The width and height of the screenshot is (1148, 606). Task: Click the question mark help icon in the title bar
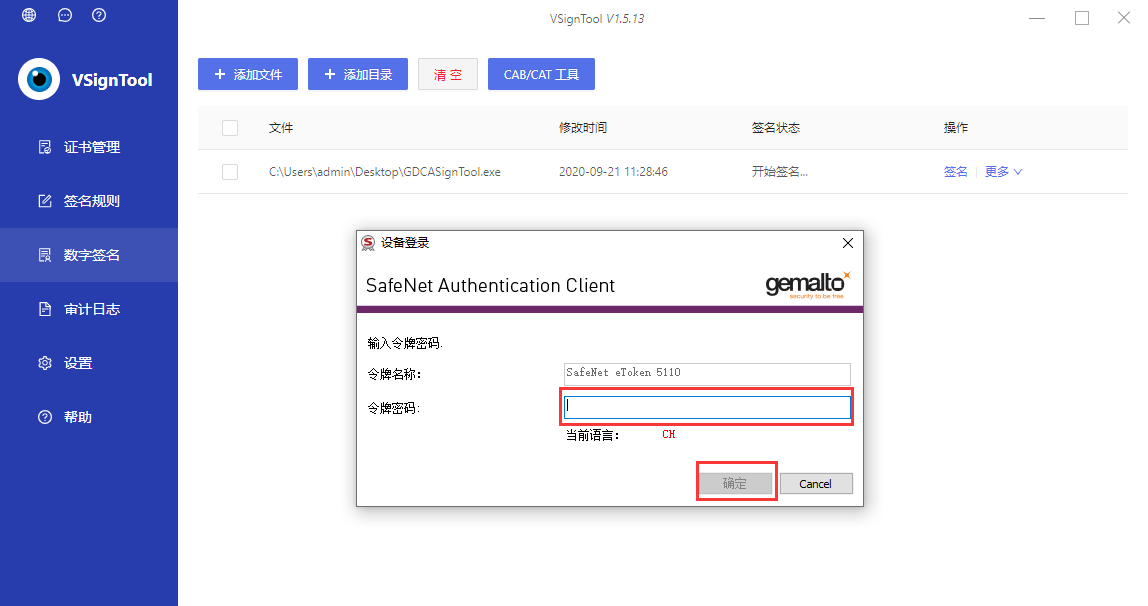coord(100,15)
